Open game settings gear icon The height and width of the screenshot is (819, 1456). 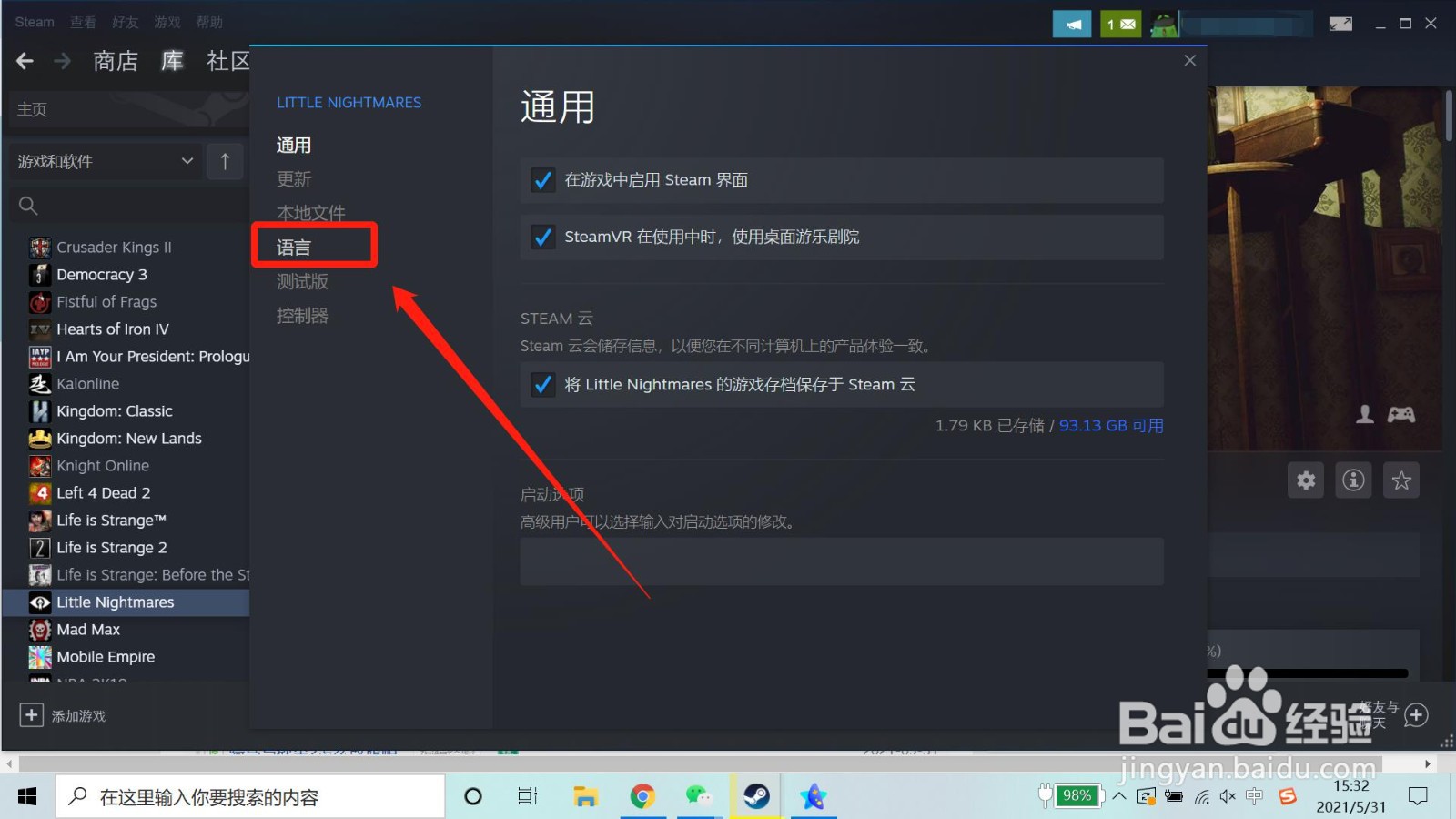coord(1306,480)
